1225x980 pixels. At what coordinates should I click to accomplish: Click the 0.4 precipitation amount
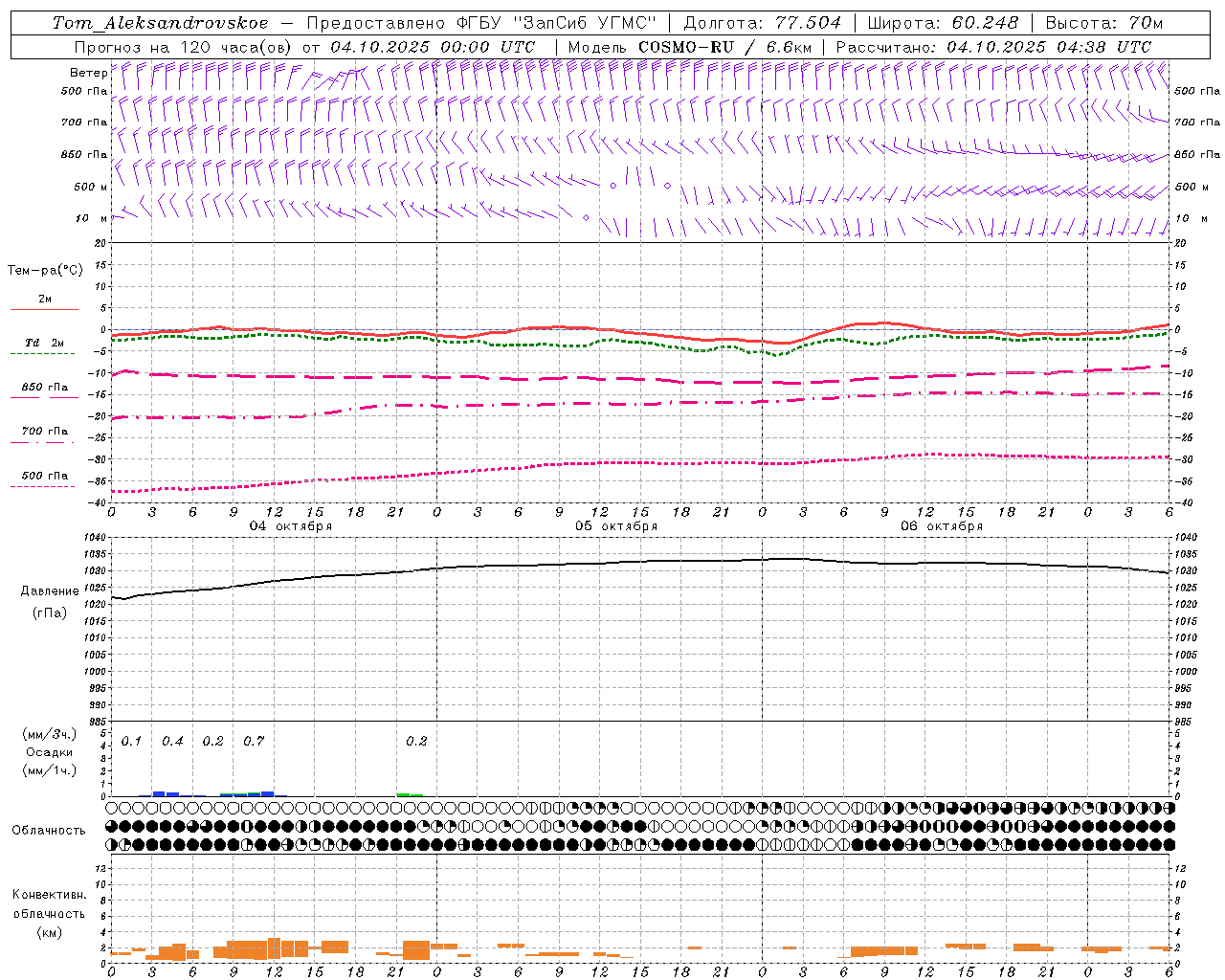click(x=172, y=742)
